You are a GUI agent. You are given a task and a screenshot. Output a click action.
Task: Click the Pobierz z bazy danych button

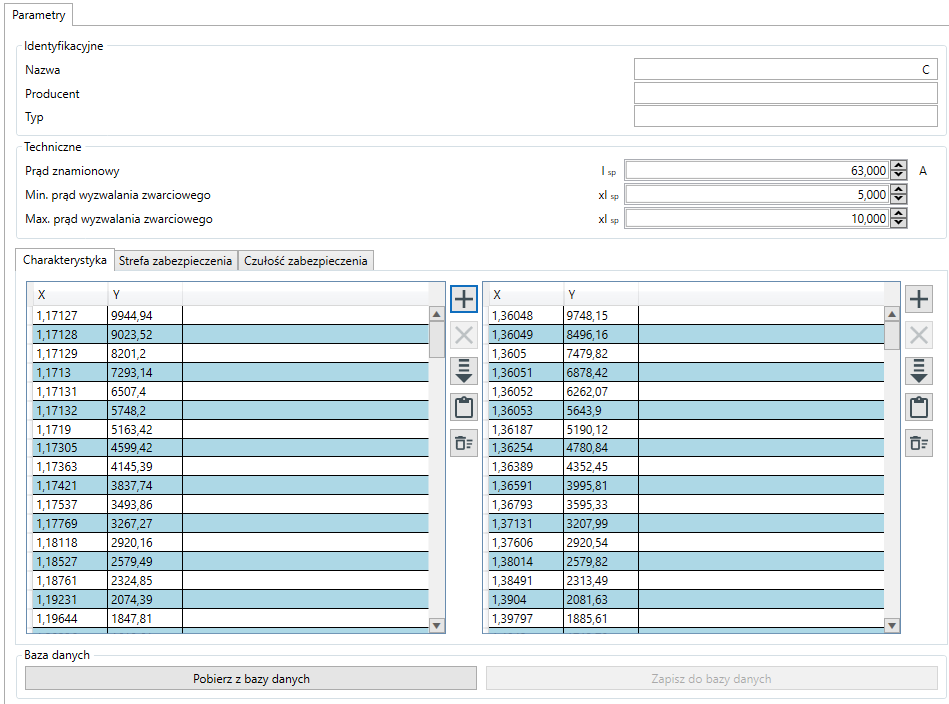251,679
